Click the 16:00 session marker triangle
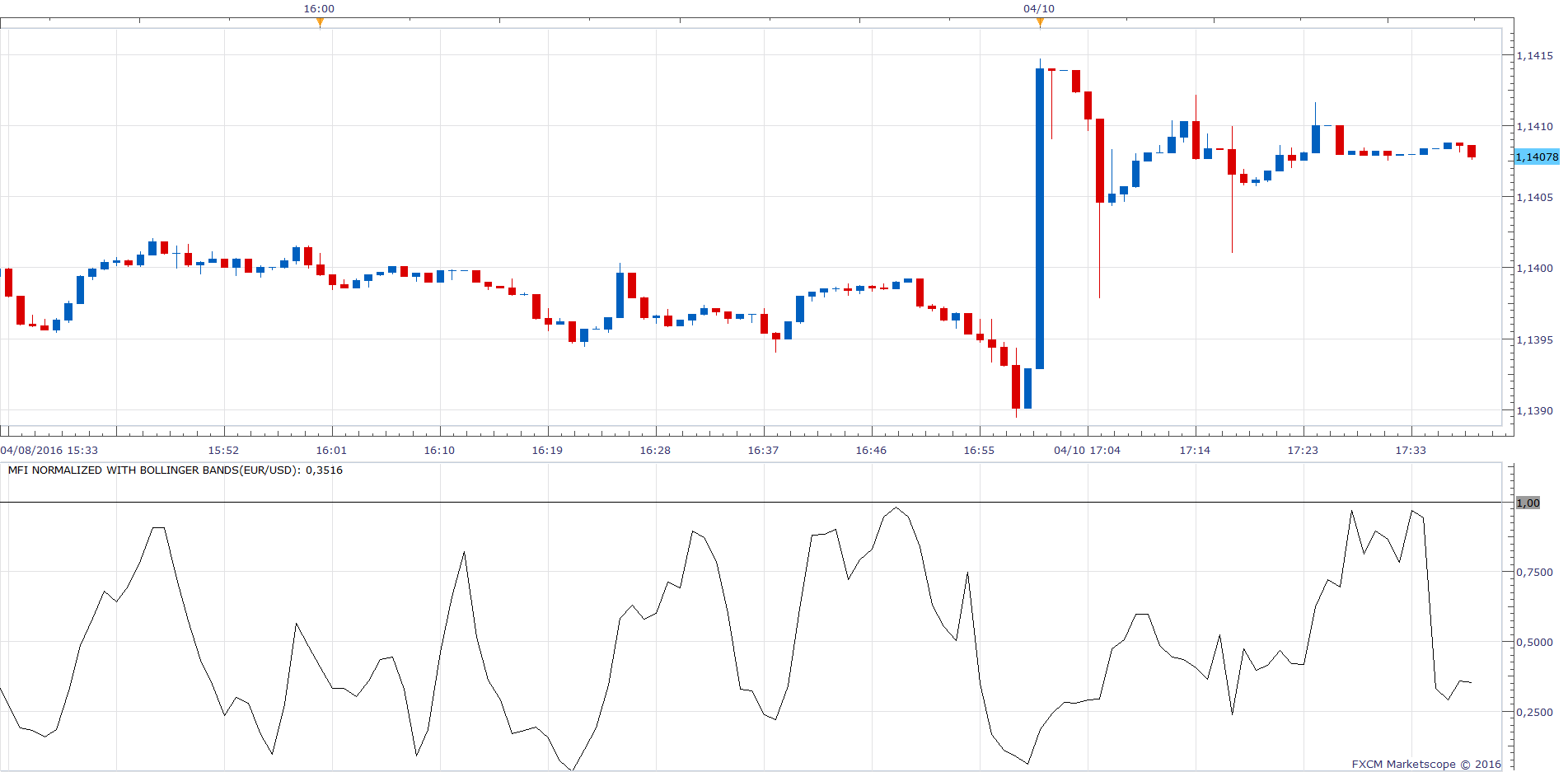1568x772 pixels. point(320,22)
